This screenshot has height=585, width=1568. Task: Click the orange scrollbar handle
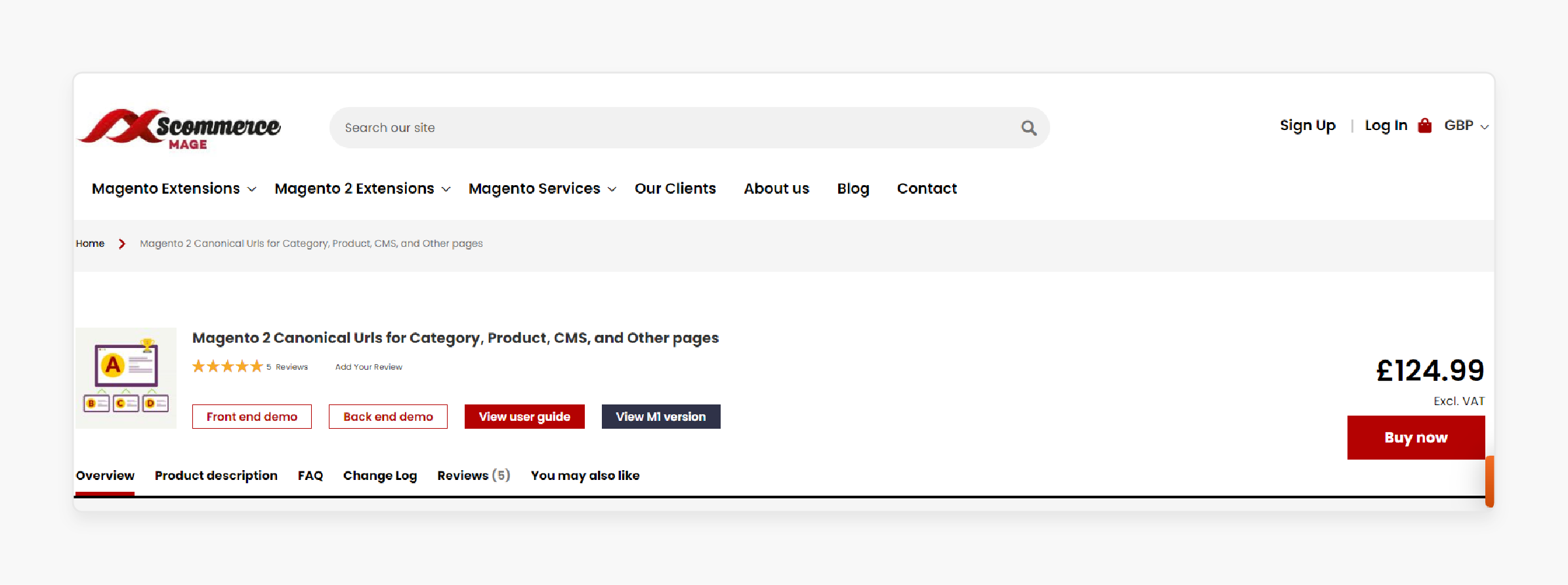[x=1490, y=481]
